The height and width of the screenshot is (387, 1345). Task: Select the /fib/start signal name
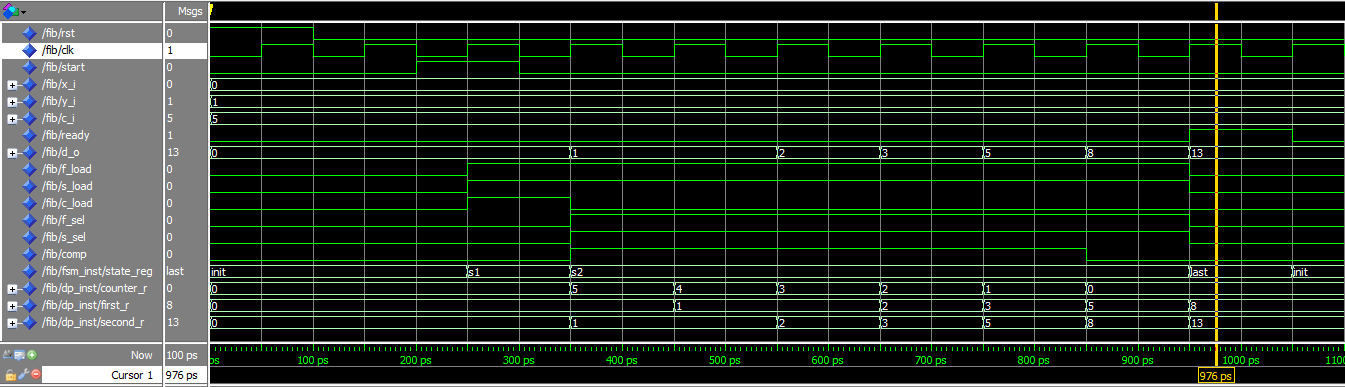click(x=62, y=67)
